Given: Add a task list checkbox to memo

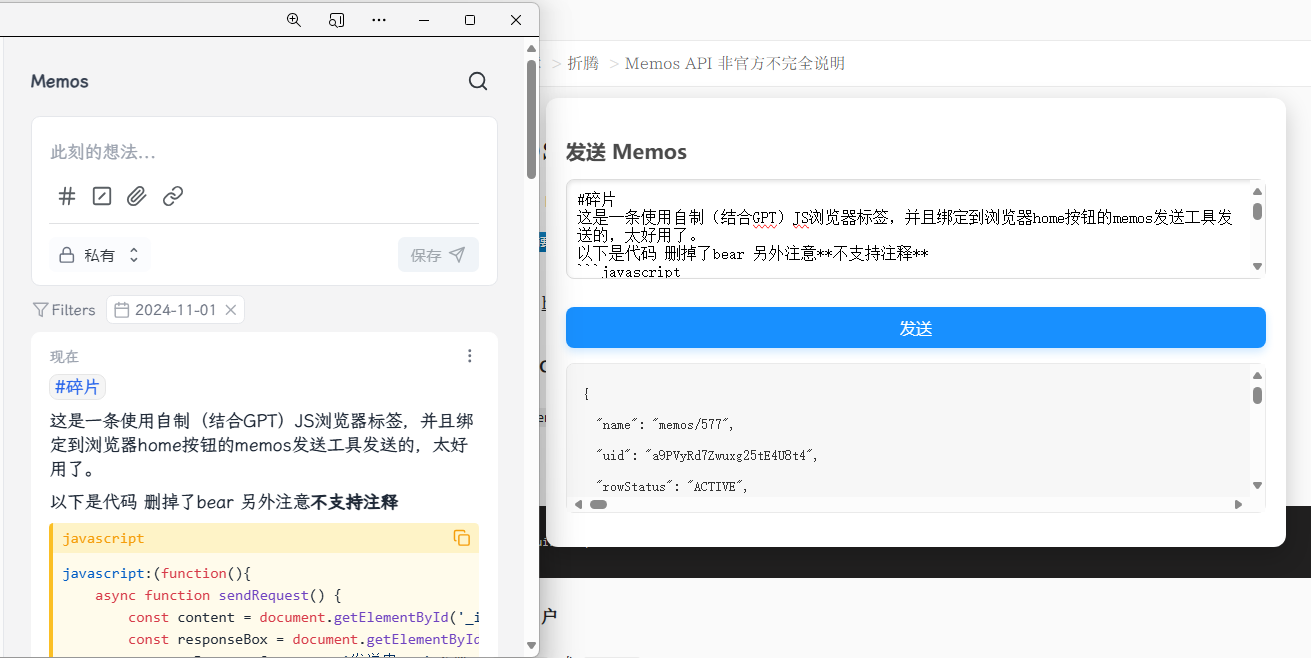Looking at the screenshot, I should coord(102,196).
